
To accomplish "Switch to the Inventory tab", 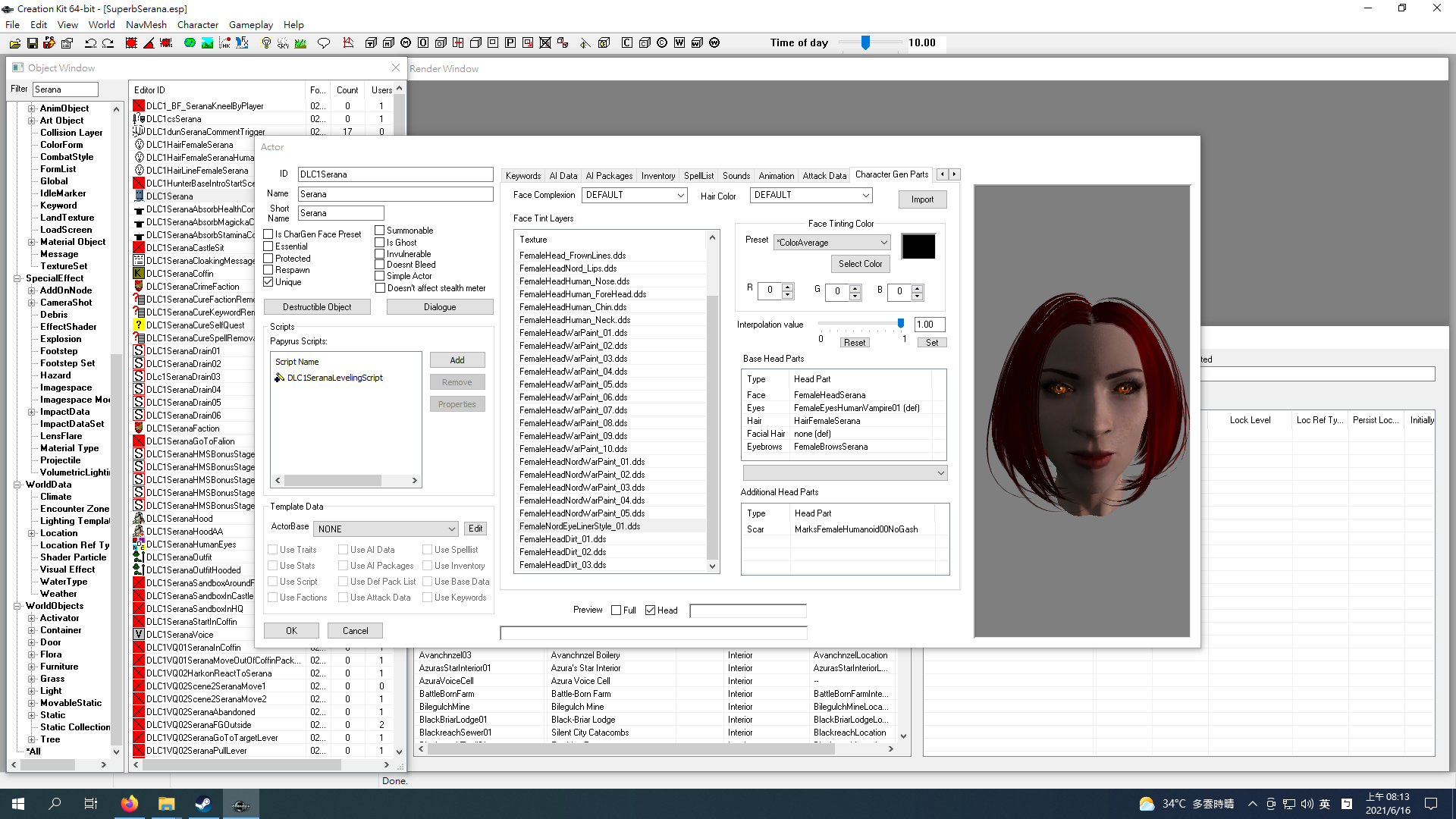I will [x=658, y=176].
